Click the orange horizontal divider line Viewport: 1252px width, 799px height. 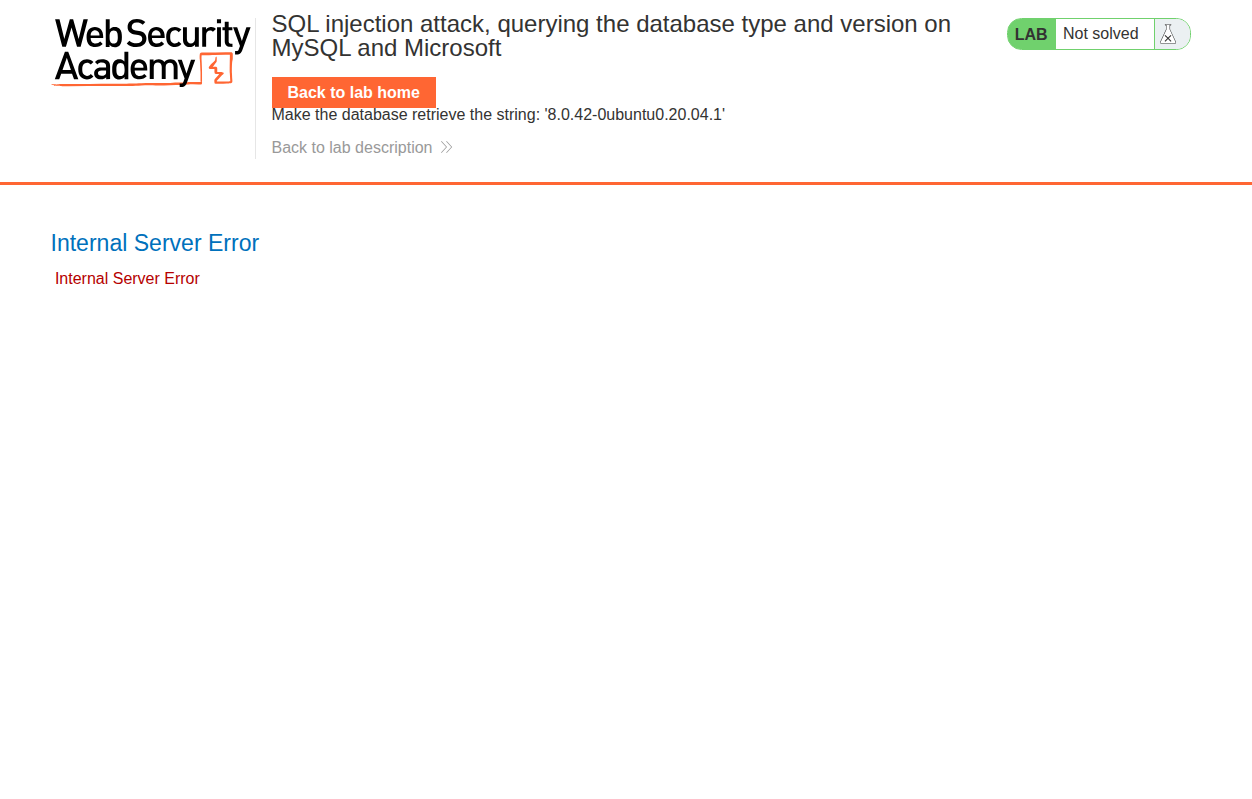coord(626,184)
